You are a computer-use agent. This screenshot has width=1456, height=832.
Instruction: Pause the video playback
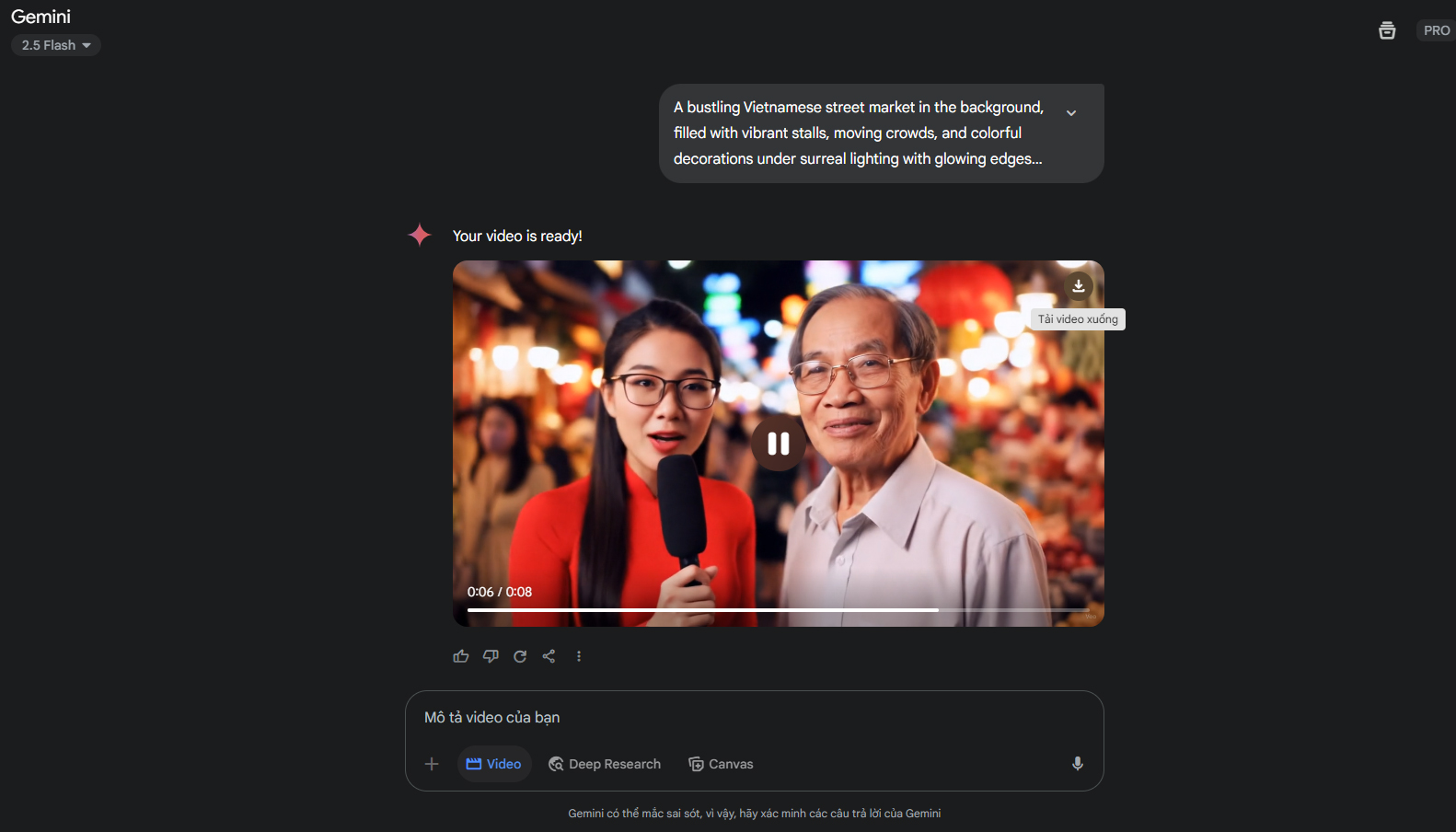tap(779, 444)
